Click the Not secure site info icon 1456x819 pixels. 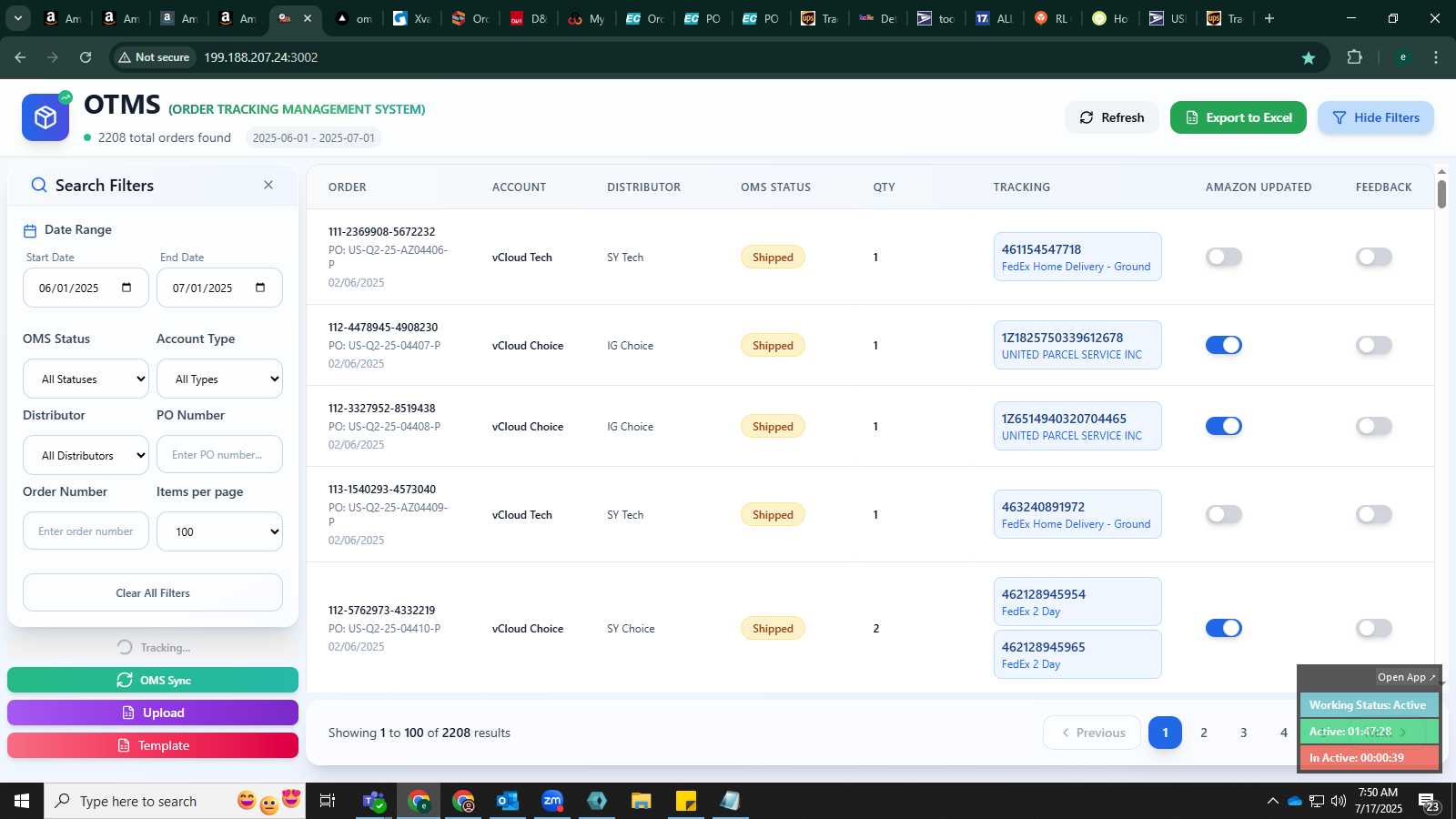pos(154,57)
